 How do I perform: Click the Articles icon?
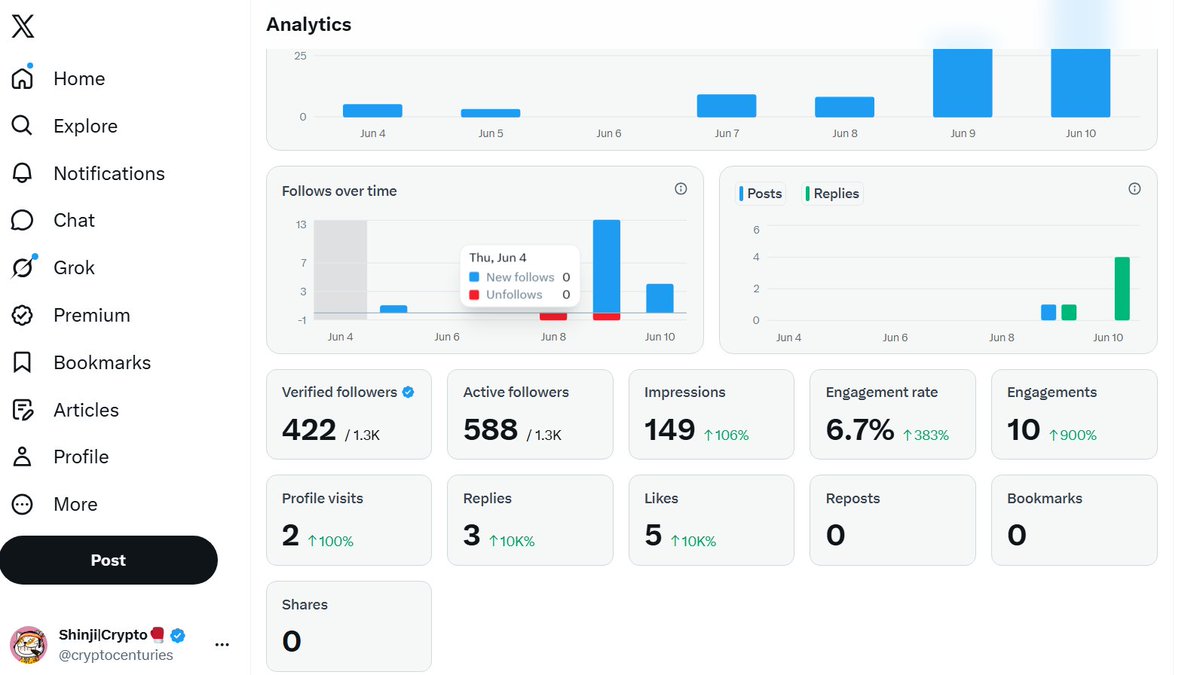click(x=22, y=410)
